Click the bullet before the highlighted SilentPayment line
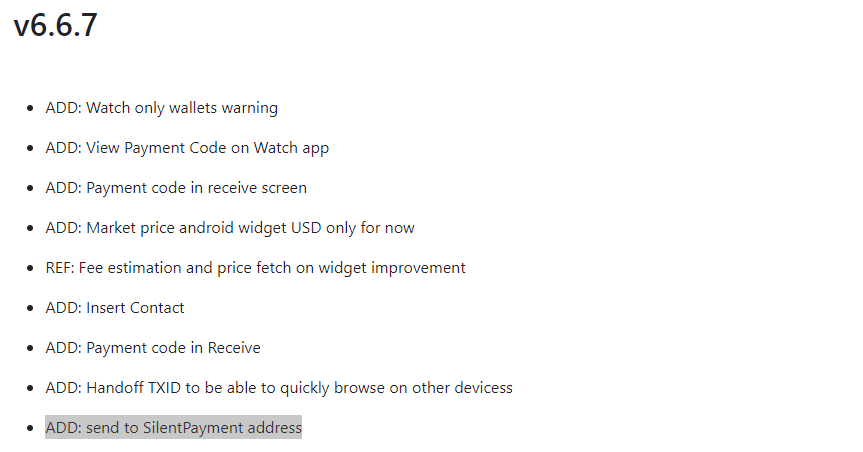Screen dimensions: 863x452 point(30,428)
